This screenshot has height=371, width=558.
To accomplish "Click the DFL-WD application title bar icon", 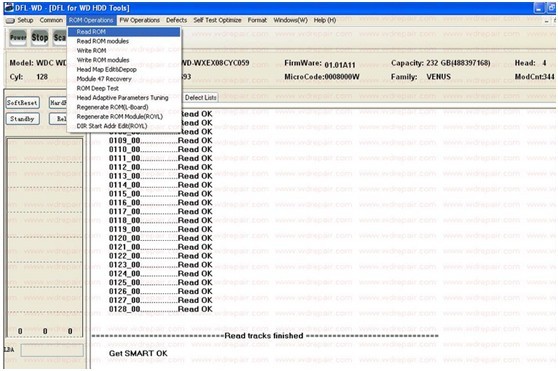I will tap(9, 7).
